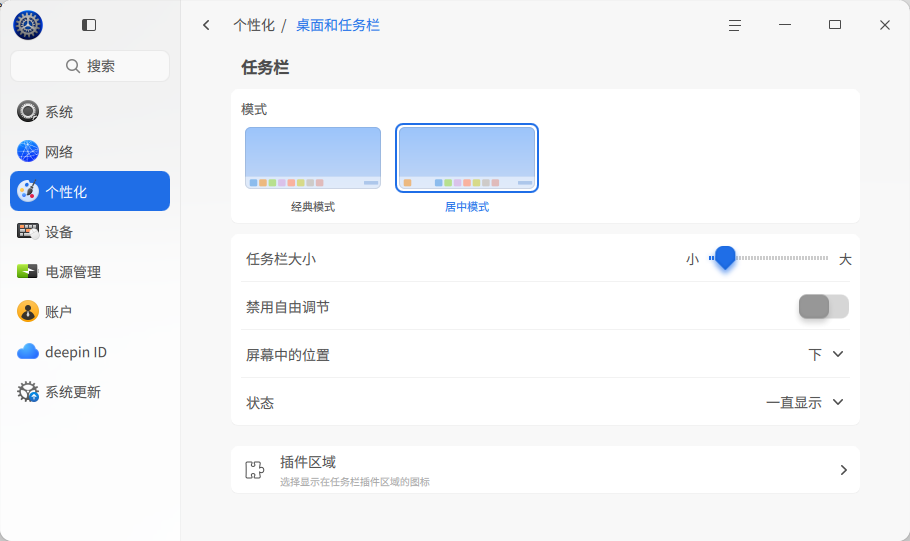Go to 账户 settings
This screenshot has width=910, height=541.
(x=90, y=311)
